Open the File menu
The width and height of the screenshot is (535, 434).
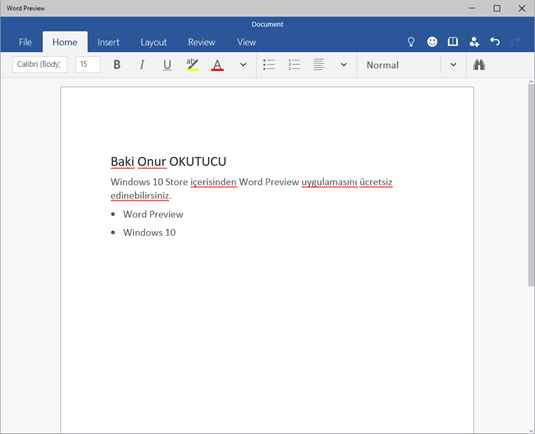tap(25, 42)
